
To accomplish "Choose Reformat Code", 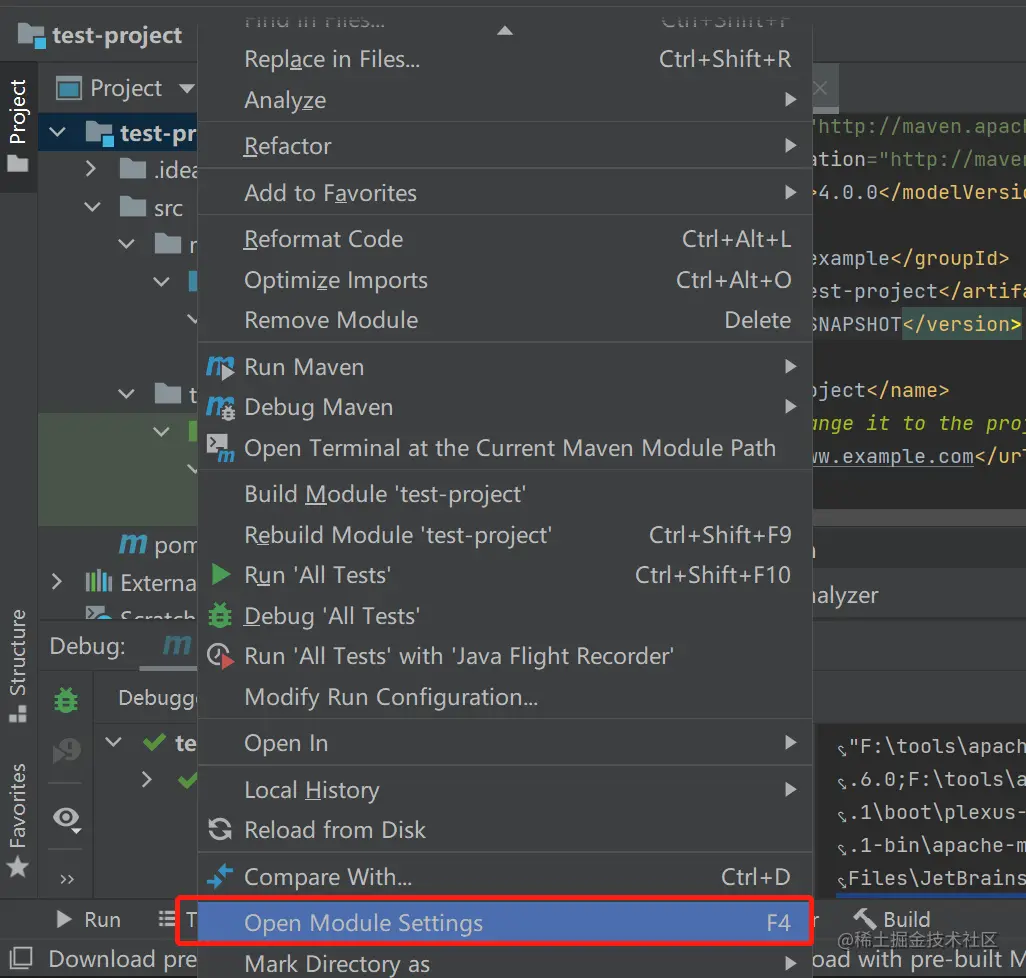I will pos(504,239).
